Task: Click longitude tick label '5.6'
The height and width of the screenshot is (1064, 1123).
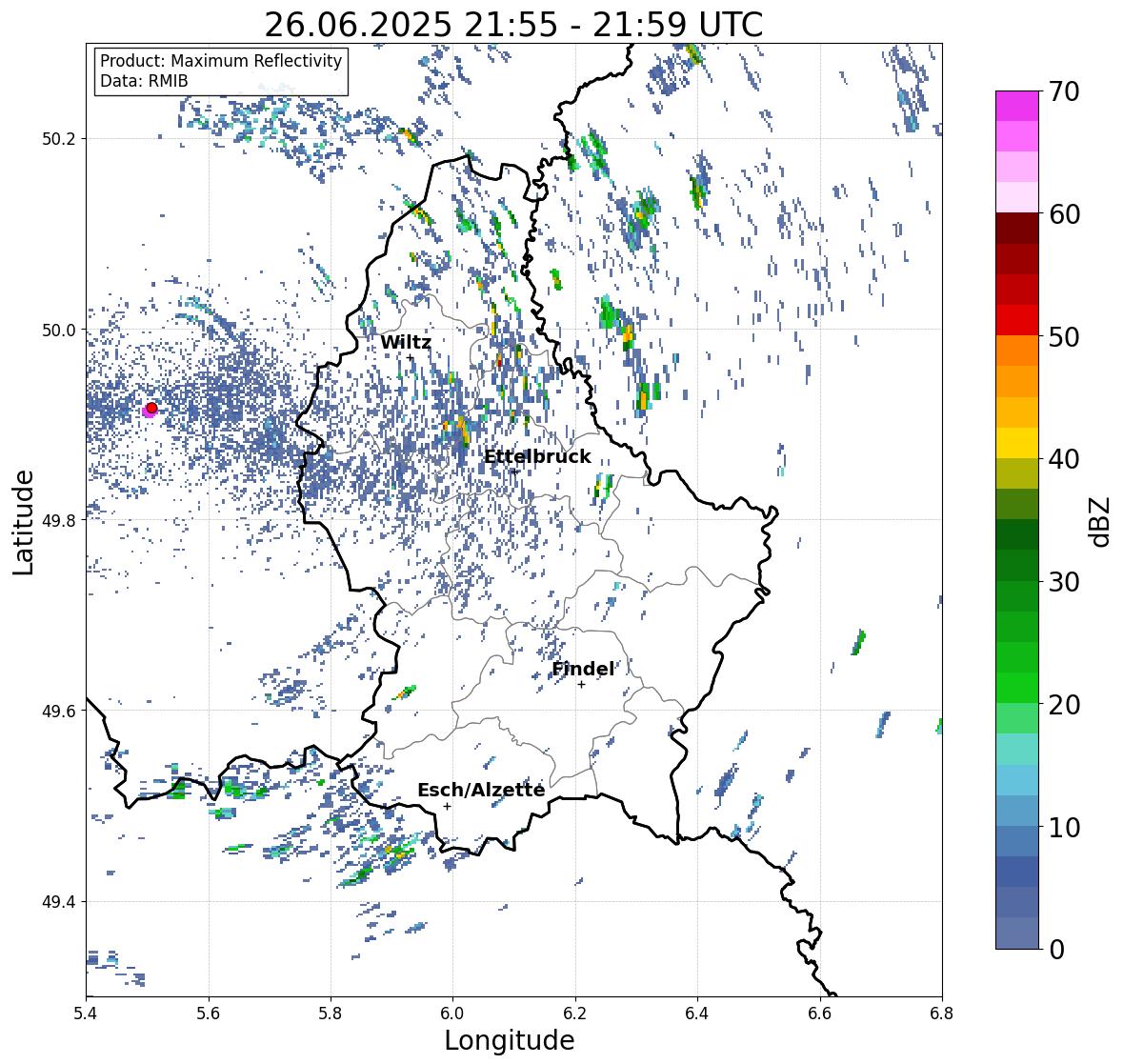Action: [209, 1014]
